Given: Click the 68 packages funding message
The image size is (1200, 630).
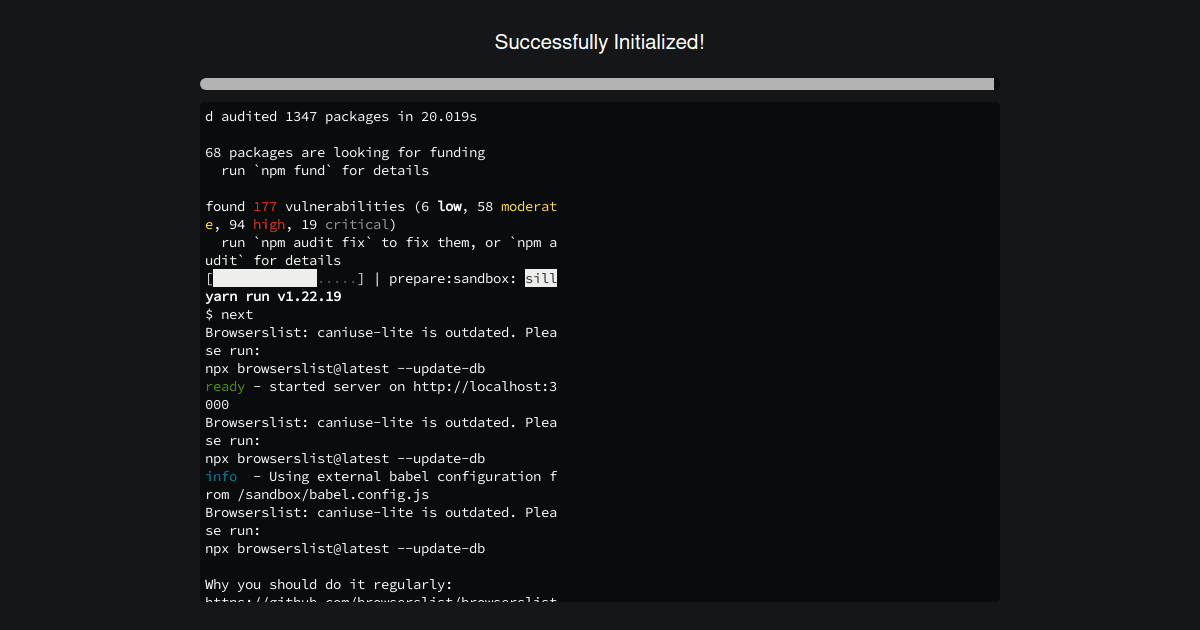Looking at the screenshot, I should [344, 152].
